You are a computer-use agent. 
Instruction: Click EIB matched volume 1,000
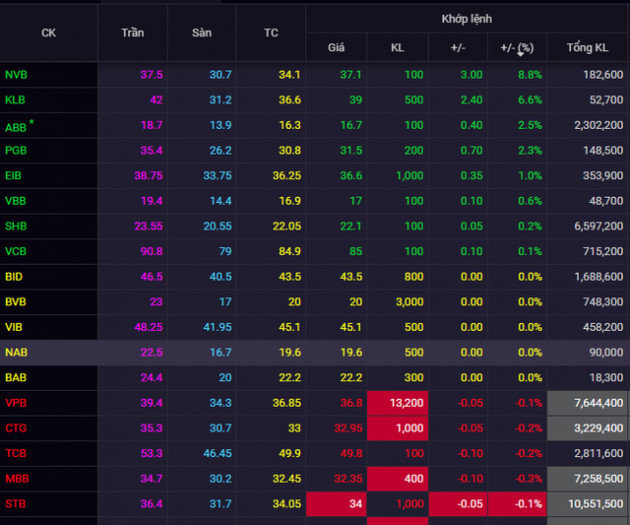[x=409, y=176]
